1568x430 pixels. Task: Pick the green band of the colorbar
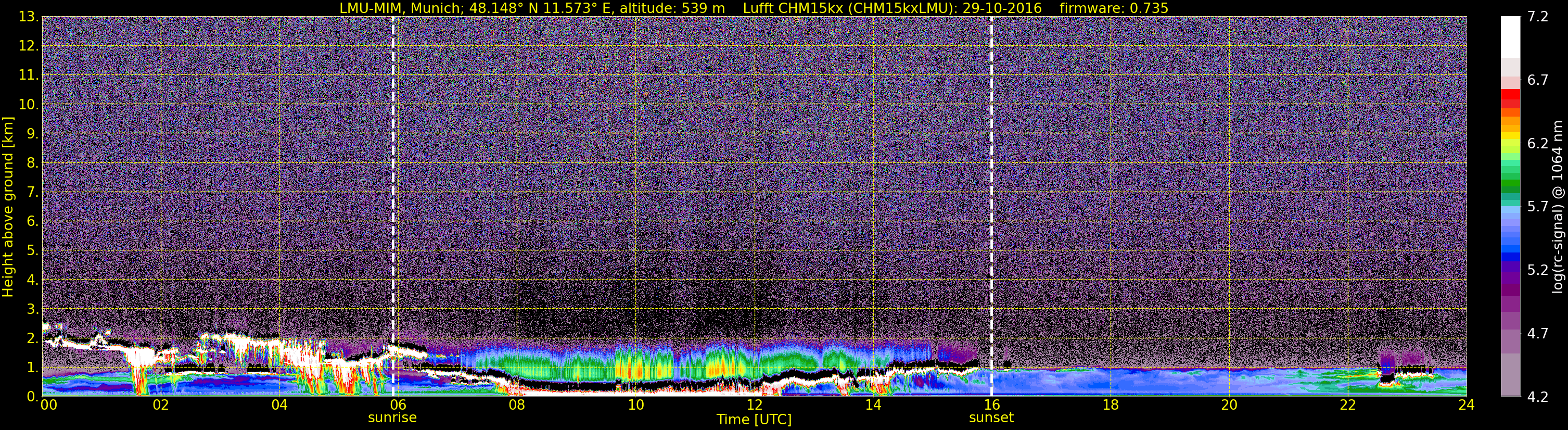pos(1510,183)
